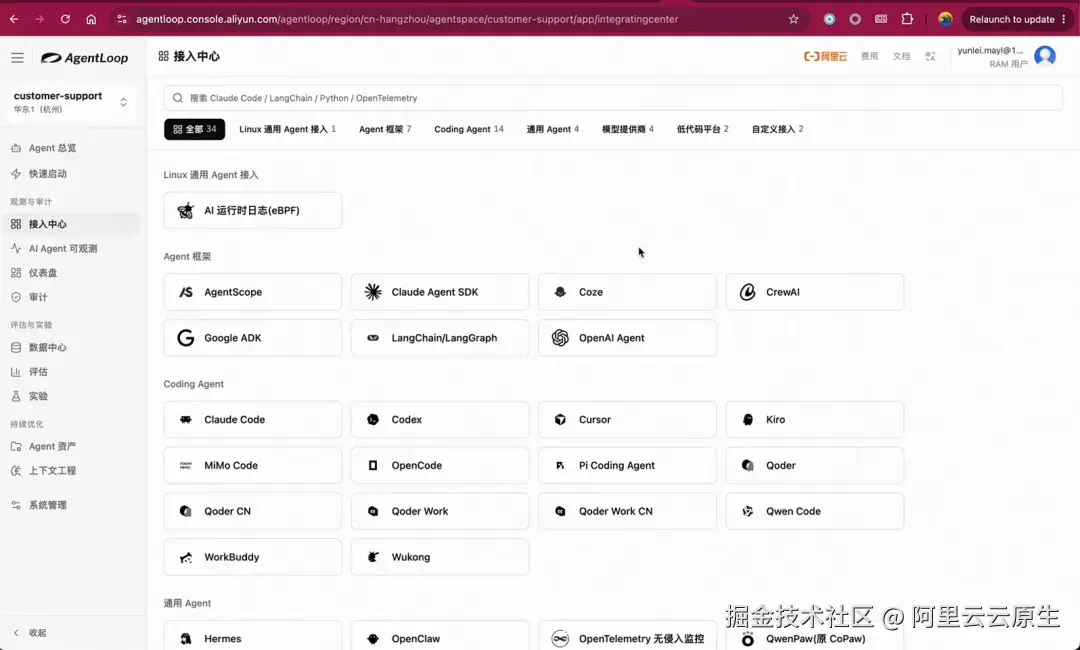Click the 数据中心 database icon
The height and width of the screenshot is (650, 1080).
(x=16, y=348)
